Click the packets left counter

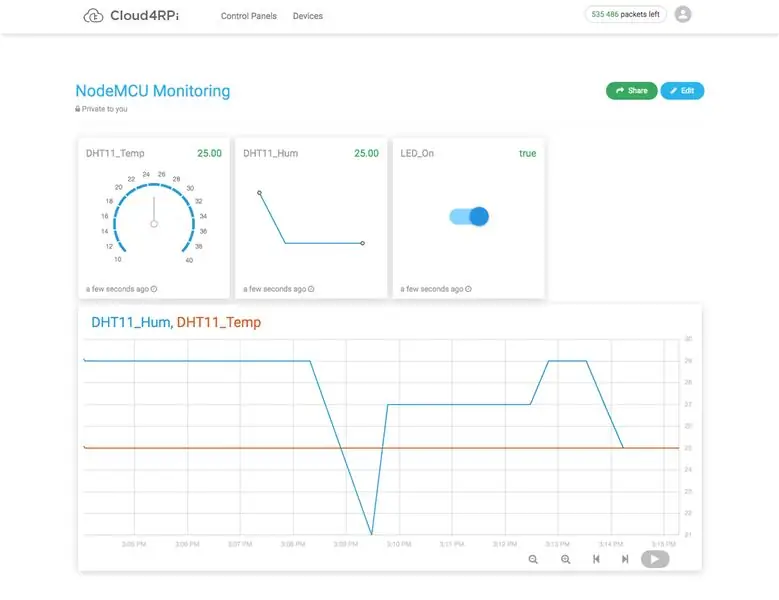coord(625,14)
